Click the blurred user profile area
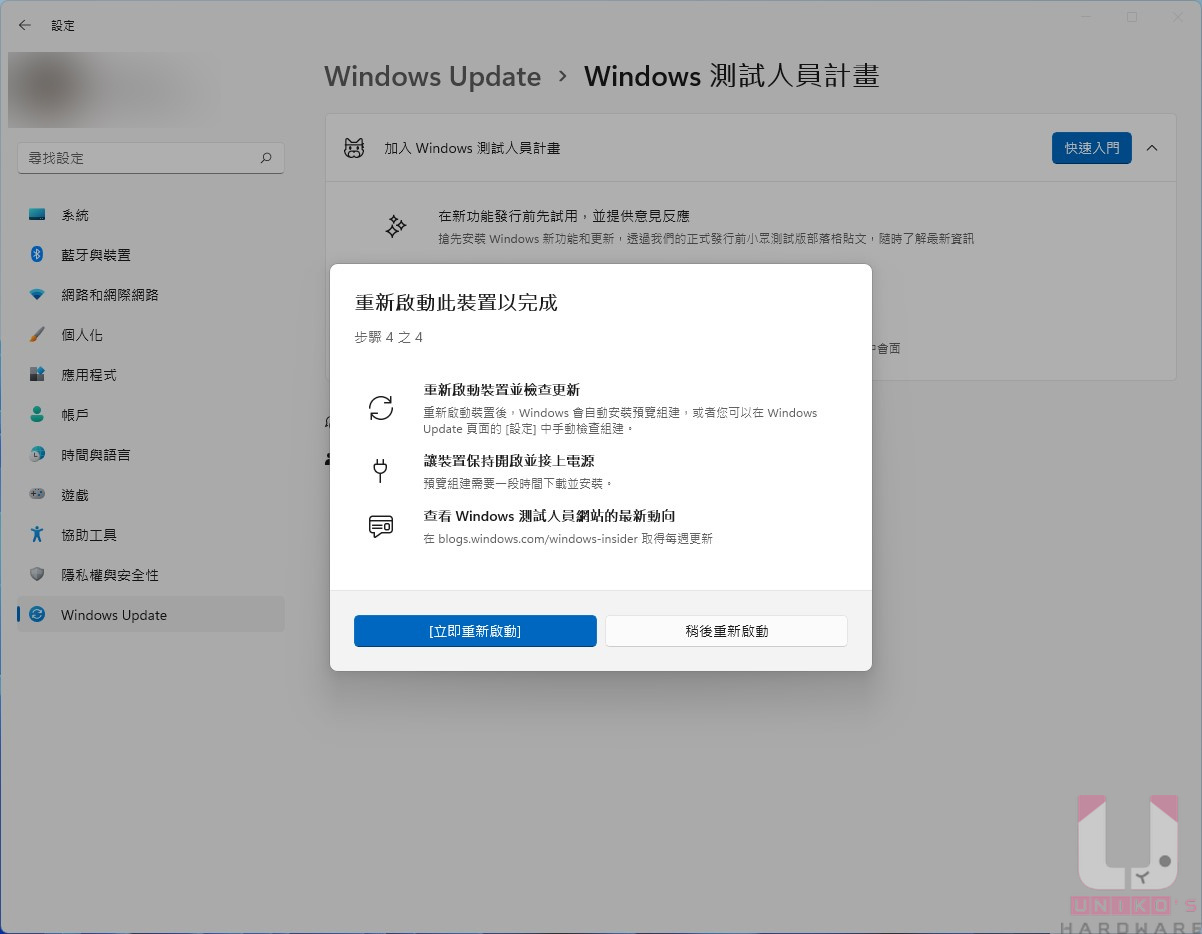Viewport: 1202px width, 934px height. pyautogui.click(x=110, y=90)
